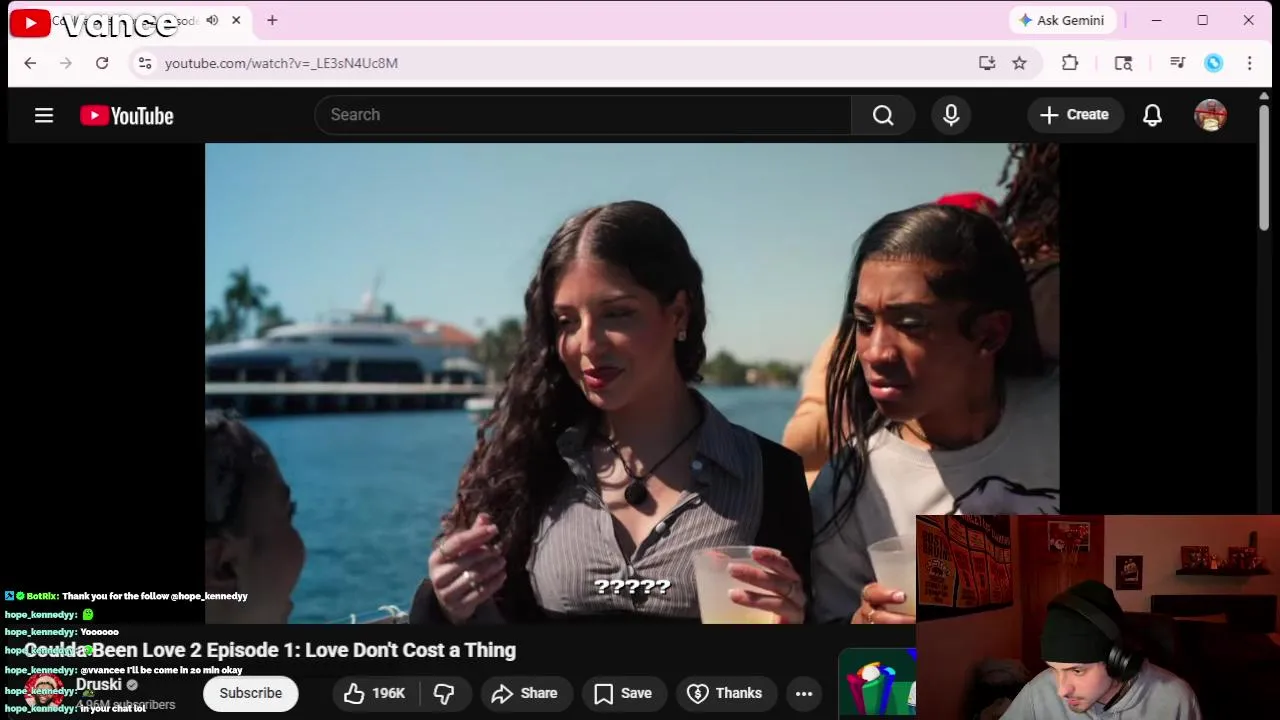This screenshot has width=1280, height=720.
Task: Share this video
Action: (x=524, y=693)
